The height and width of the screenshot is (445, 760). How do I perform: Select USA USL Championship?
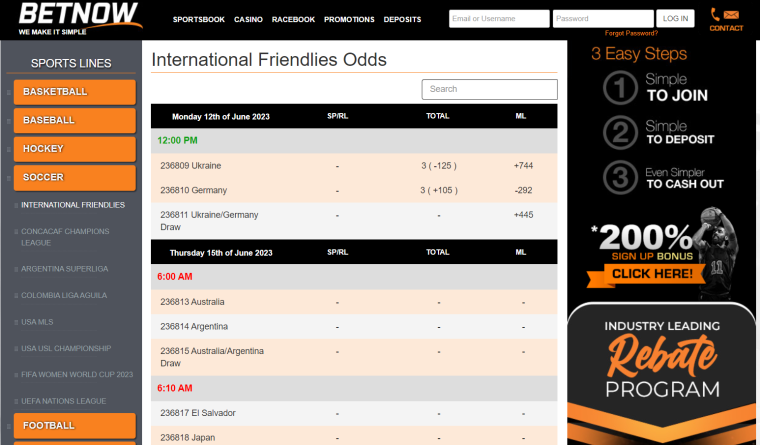pyautogui.click(x=66, y=349)
